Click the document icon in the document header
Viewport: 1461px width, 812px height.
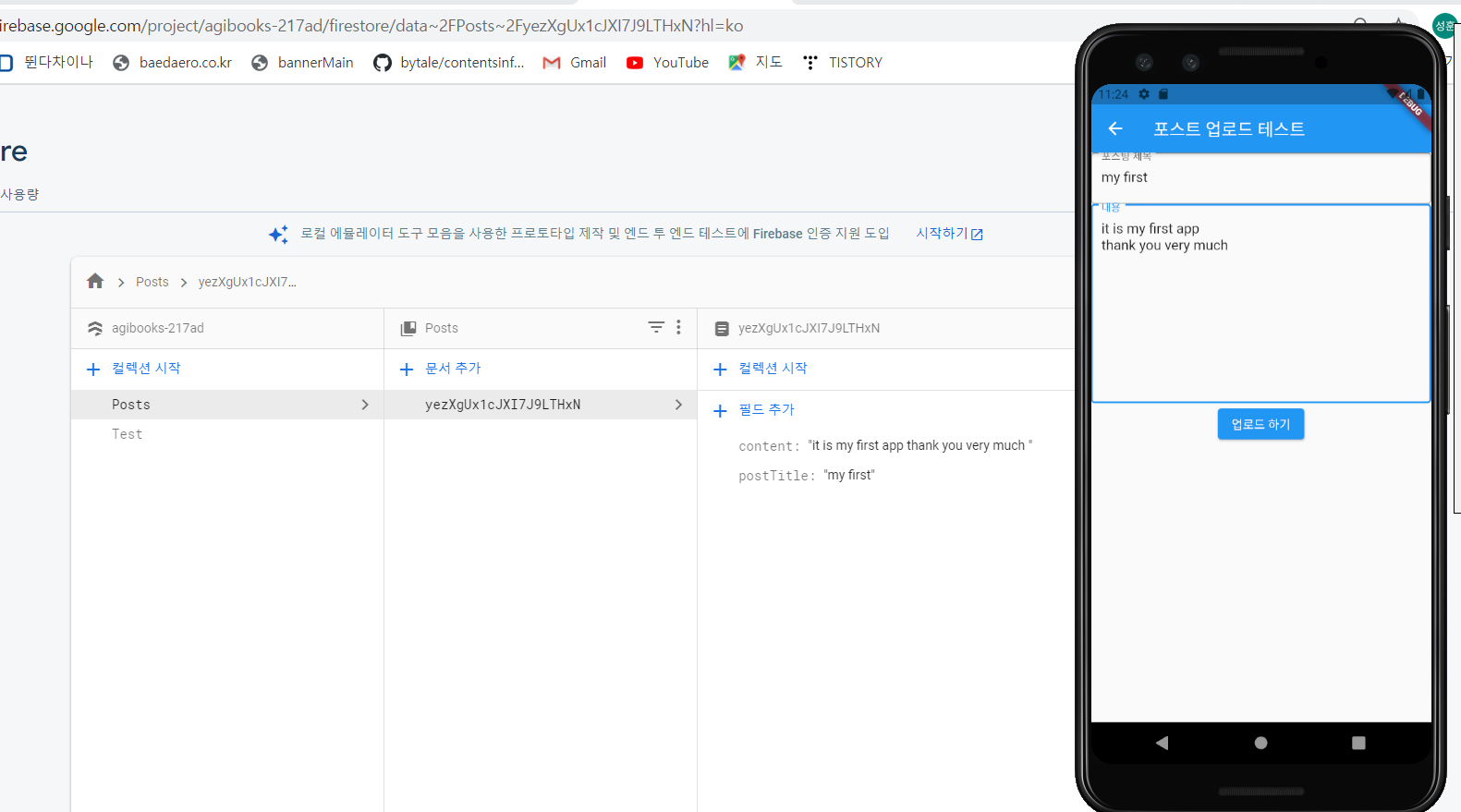click(722, 328)
